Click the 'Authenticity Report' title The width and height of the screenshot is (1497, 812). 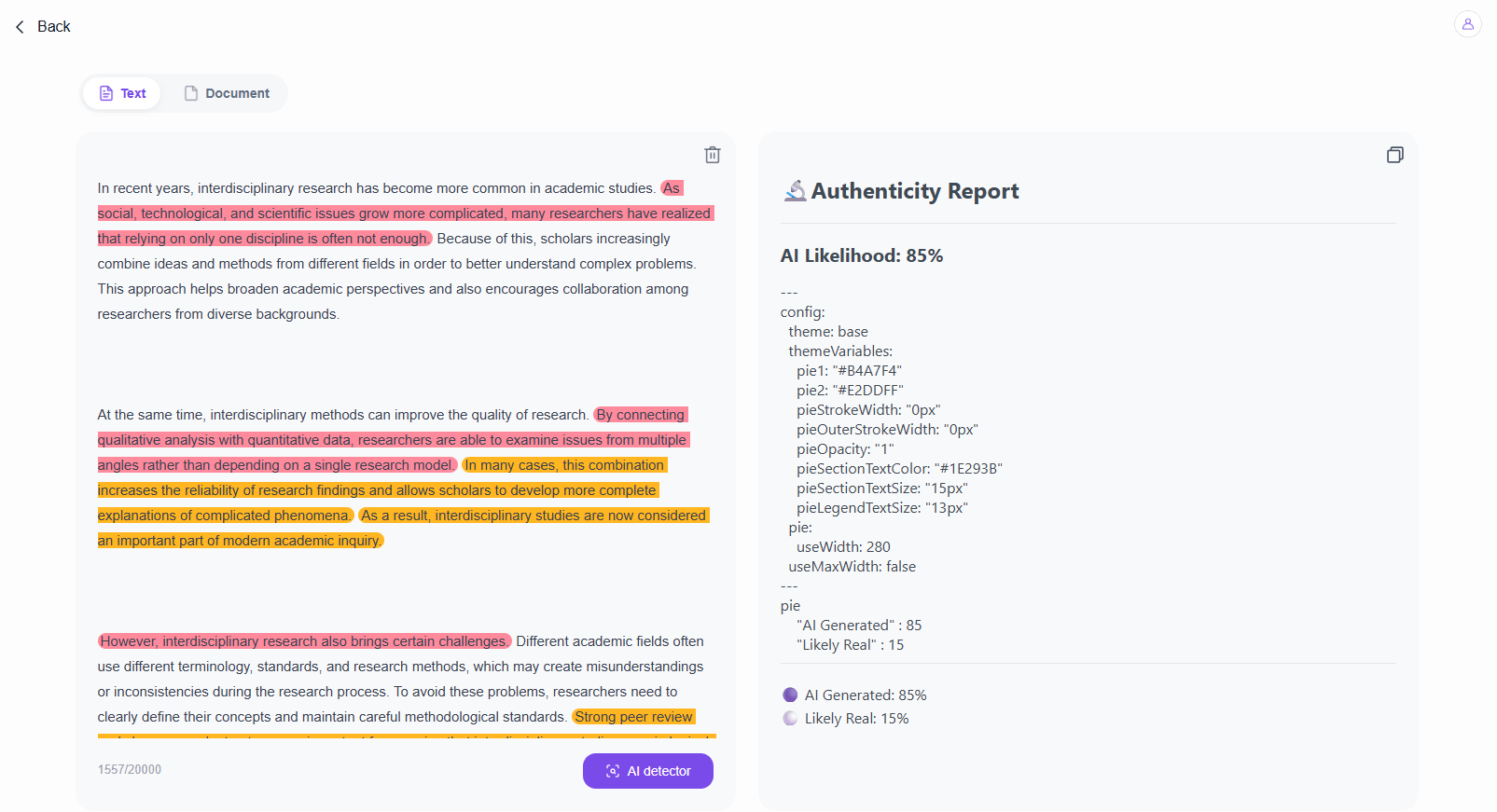(x=915, y=191)
